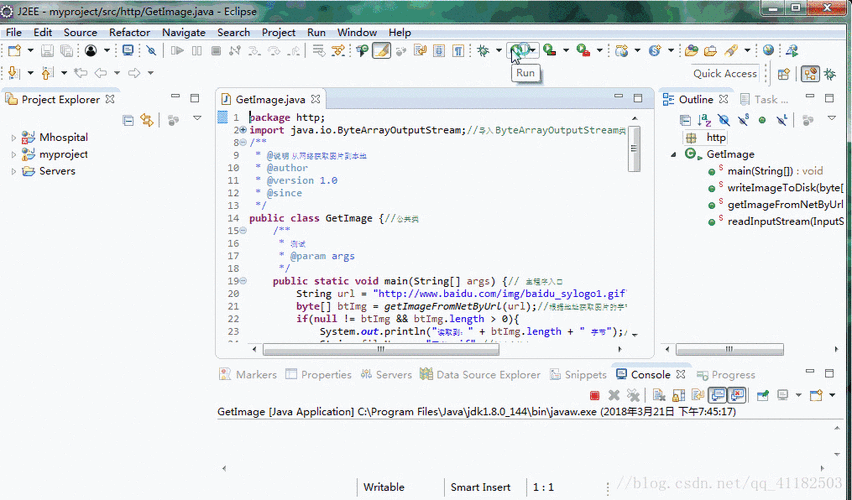Toggle Sort alphabetically in Outline toolbar
The image size is (852, 500).
pyautogui.click(x=704, y=120)
